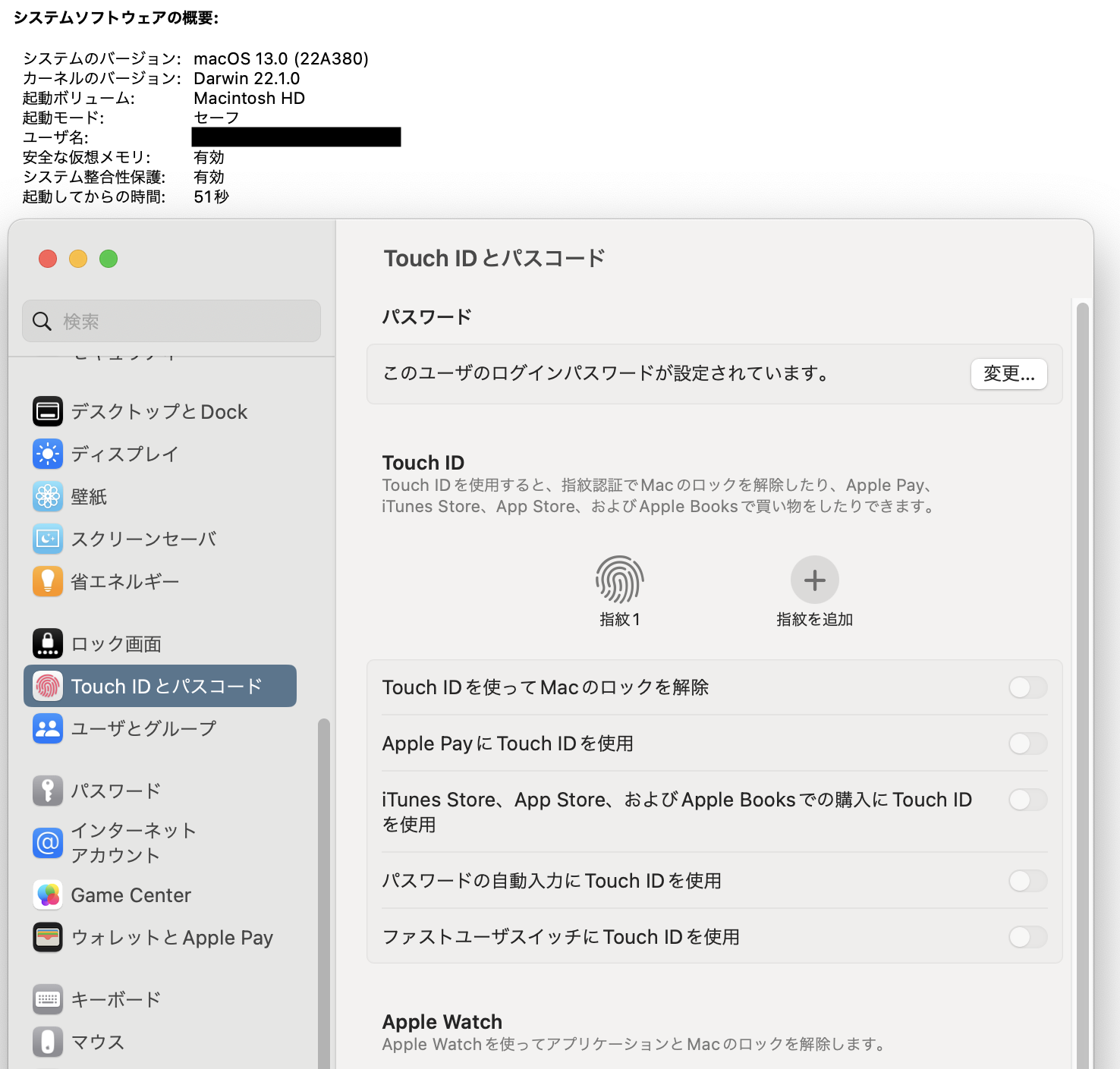Enable Touch IDを使ってMacのロックを解除 switch
Viewport: 1120px width, 1069px height.
[1027, 687]
